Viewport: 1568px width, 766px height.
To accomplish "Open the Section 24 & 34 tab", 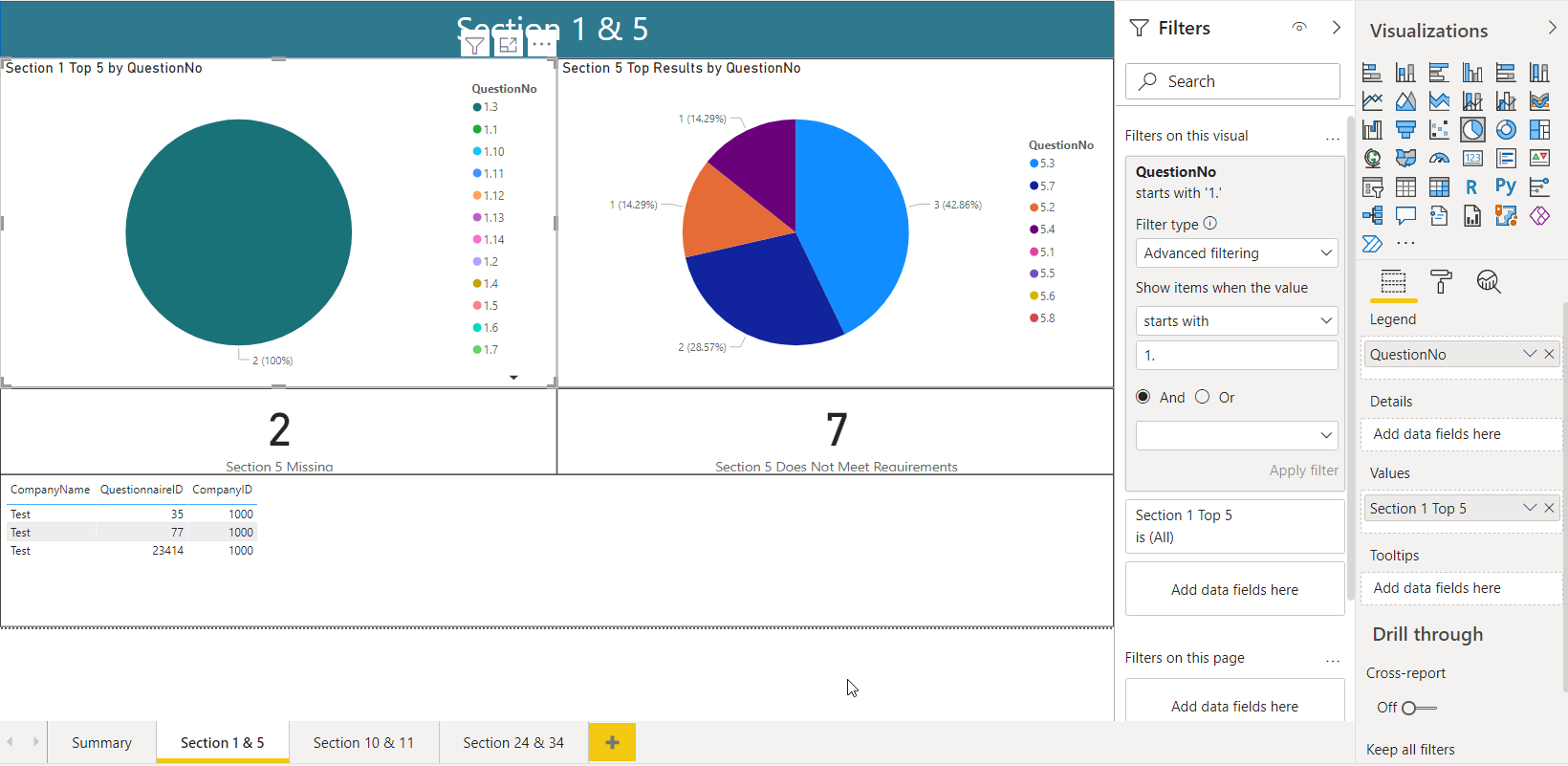I will tap(513, 743).
